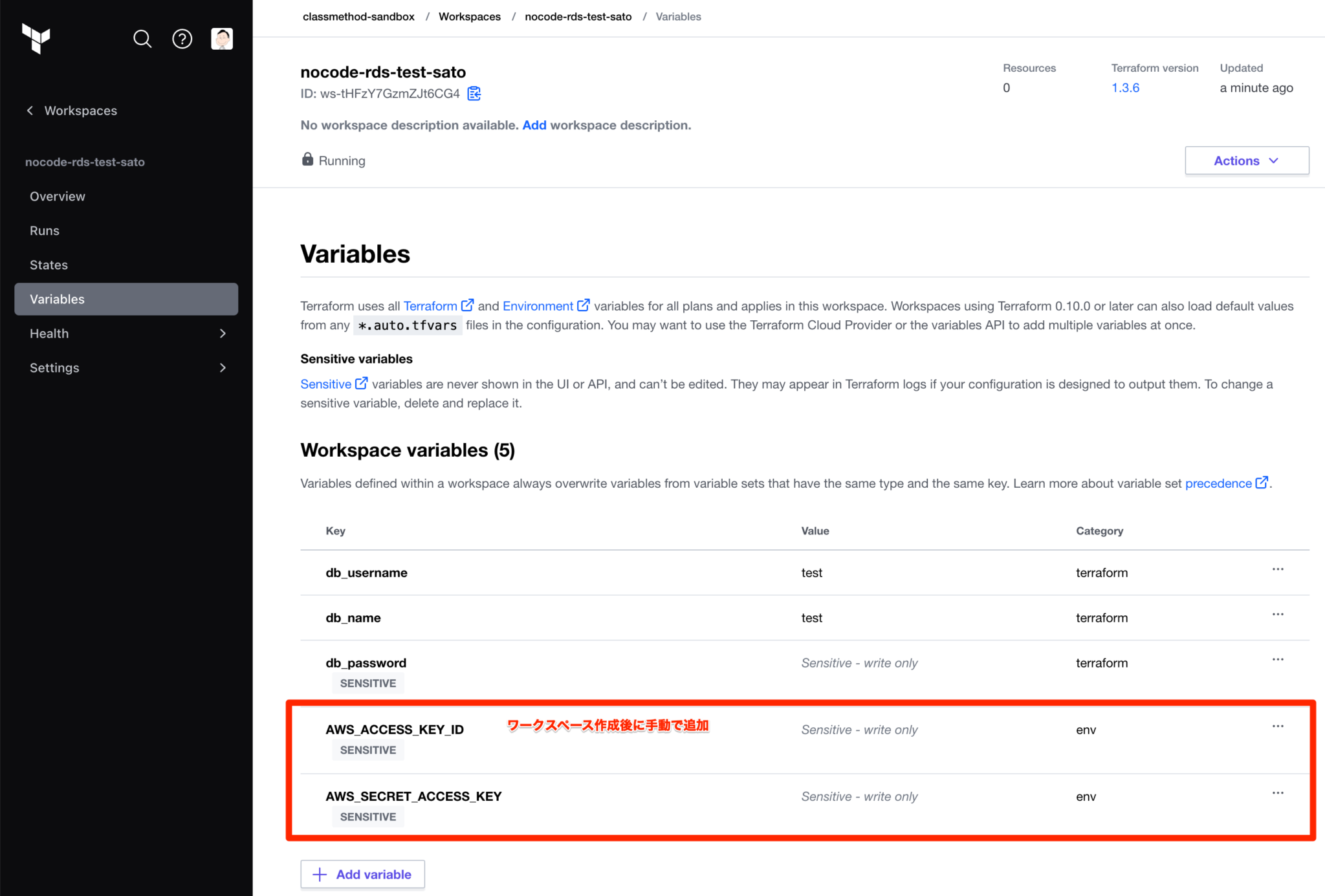Open the help icon

[x=182, y=39]
